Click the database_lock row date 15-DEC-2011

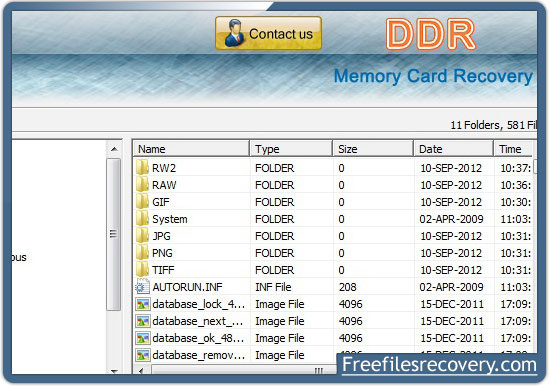pyautogui.click(x=452, y=304)
